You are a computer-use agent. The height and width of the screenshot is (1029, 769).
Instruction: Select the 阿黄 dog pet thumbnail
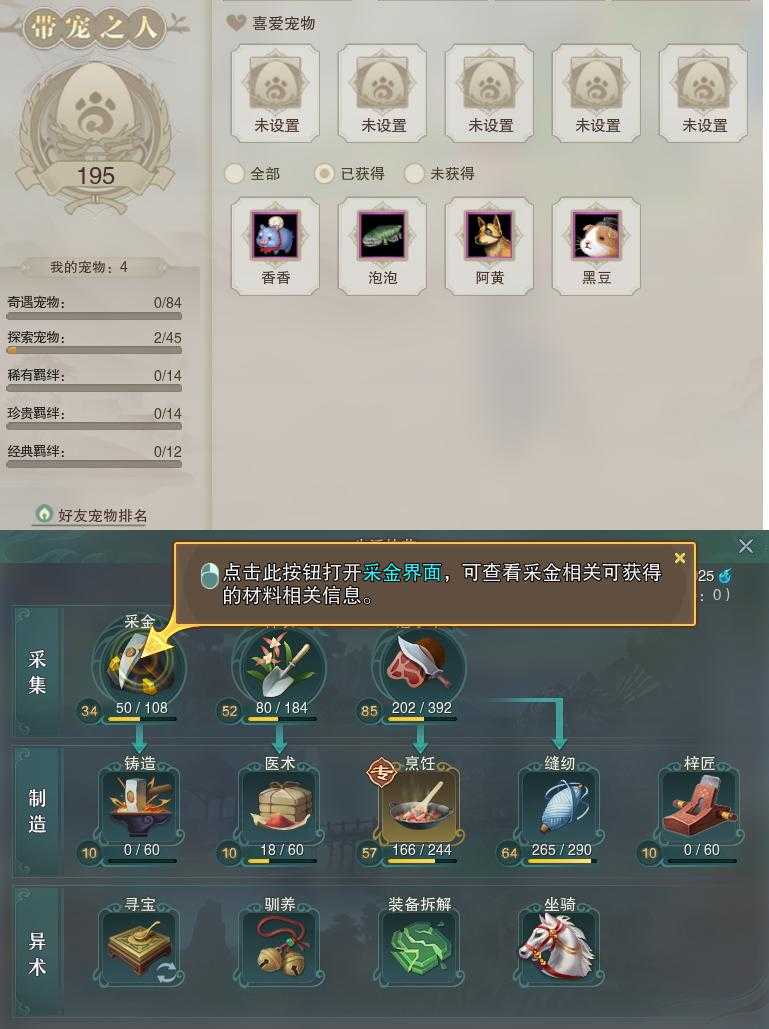tap(489, 246)
